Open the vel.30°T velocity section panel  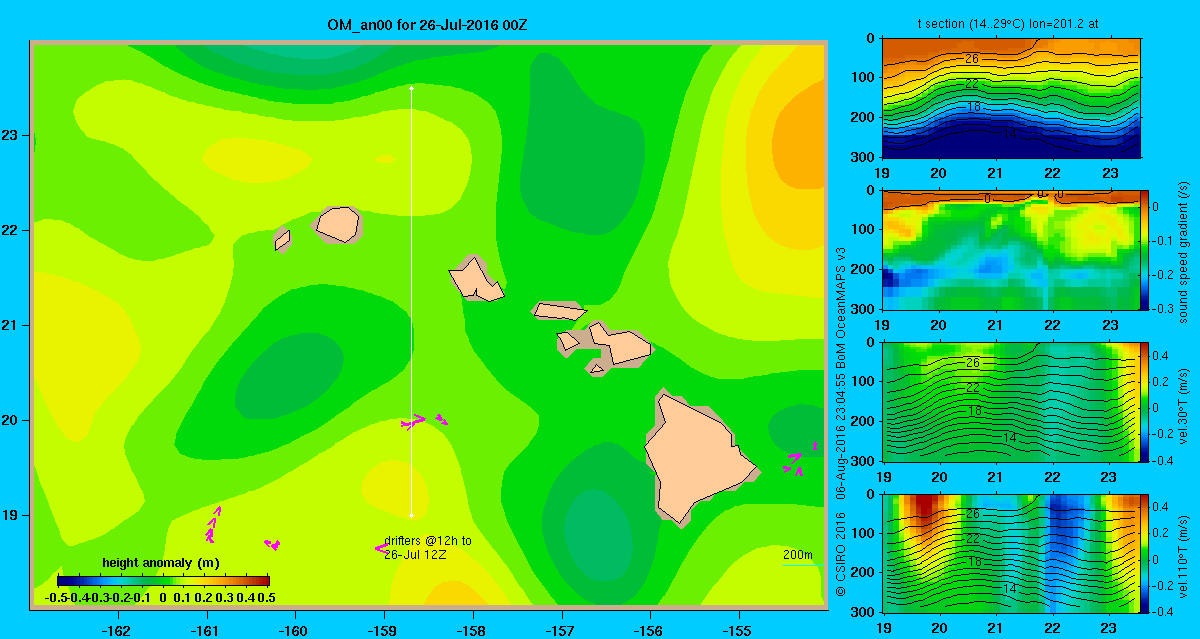tap(1012, 401)
